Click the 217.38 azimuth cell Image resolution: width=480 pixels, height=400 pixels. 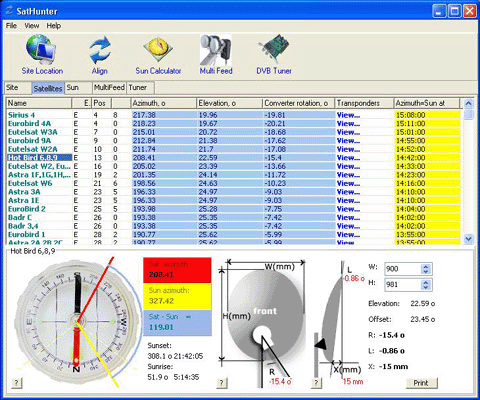pos(164,115)
